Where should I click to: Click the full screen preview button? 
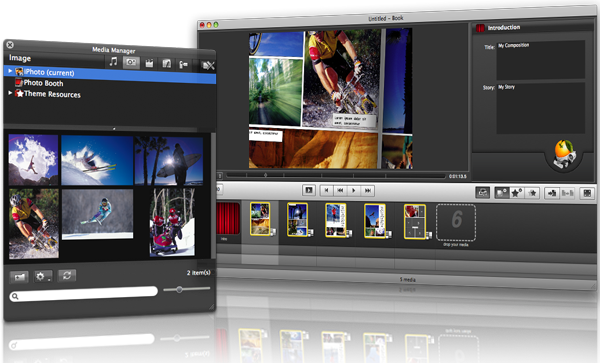(x=308, y=190)
